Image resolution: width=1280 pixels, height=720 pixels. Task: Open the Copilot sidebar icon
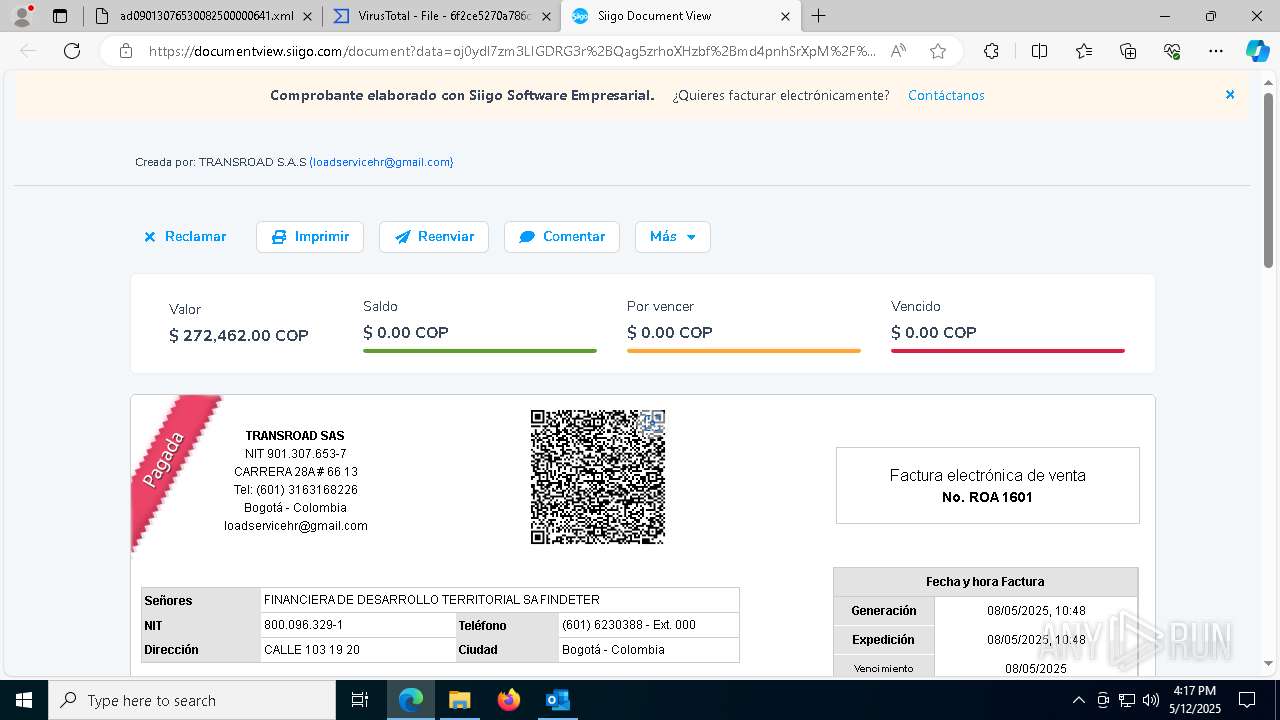pyautogui.click(x=1257, y=51)
